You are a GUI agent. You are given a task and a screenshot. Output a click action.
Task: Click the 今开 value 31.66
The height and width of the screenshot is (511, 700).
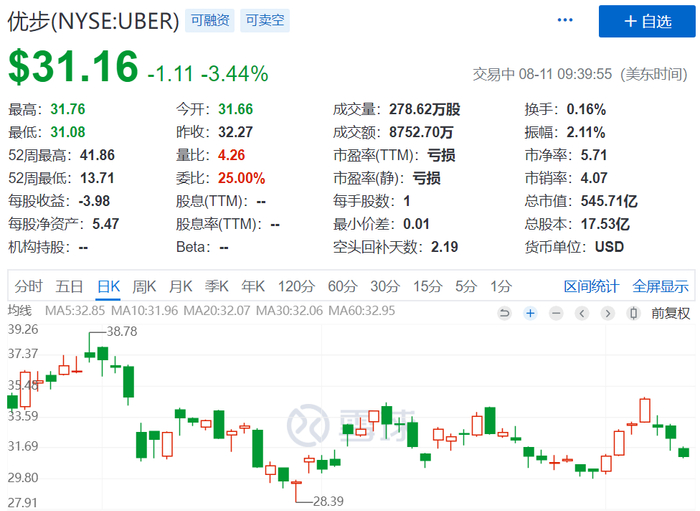coord(236,109)
